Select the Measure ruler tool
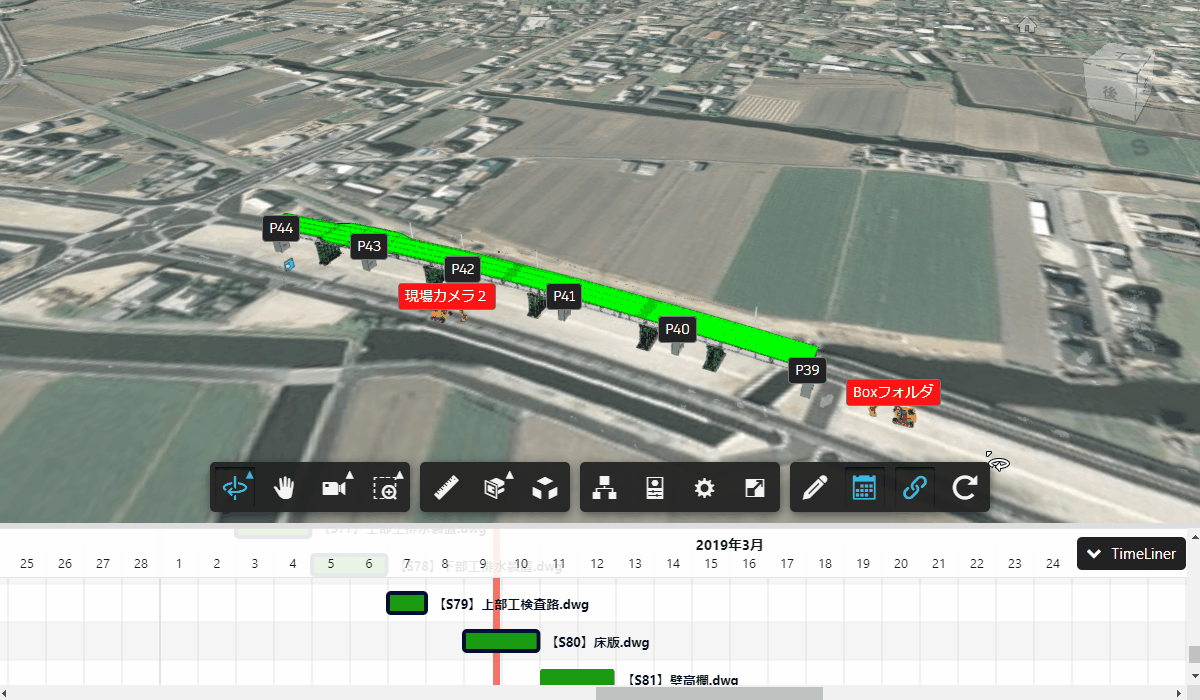Viewport: 1200px width, 700px height. 446,487
